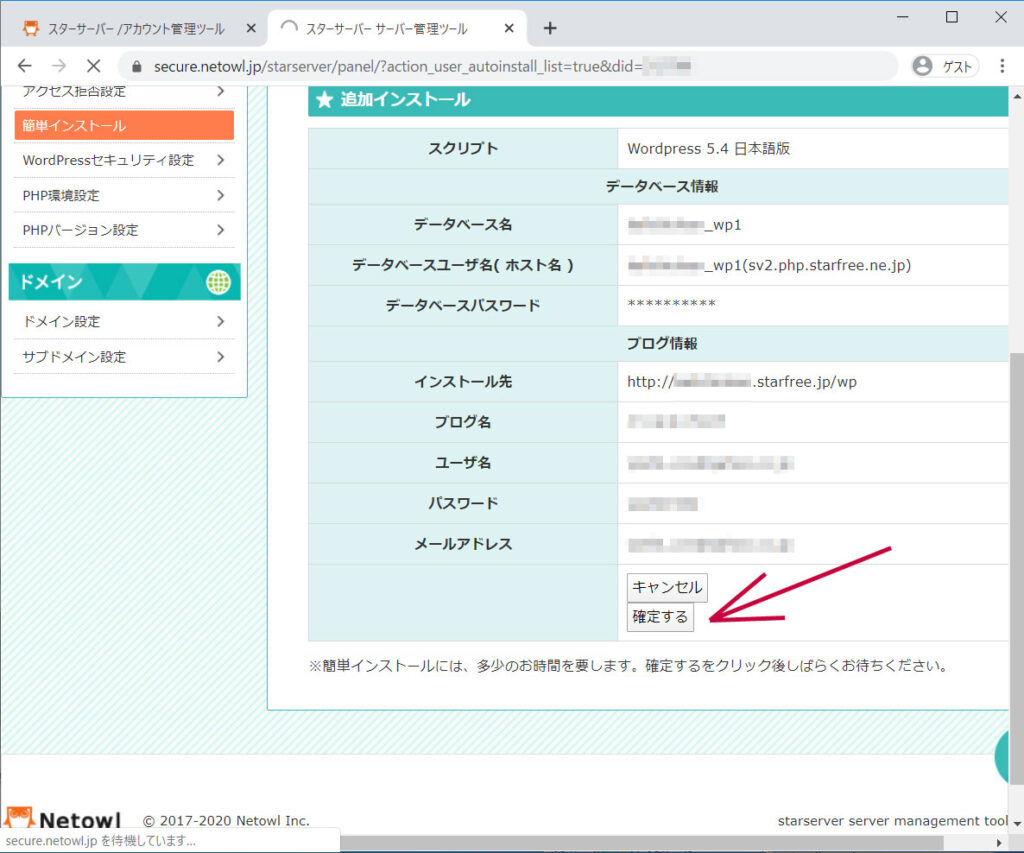Click the データベース名 value ending _wp1
Viewport: 1024px width, 853px height.
(684, 225)
